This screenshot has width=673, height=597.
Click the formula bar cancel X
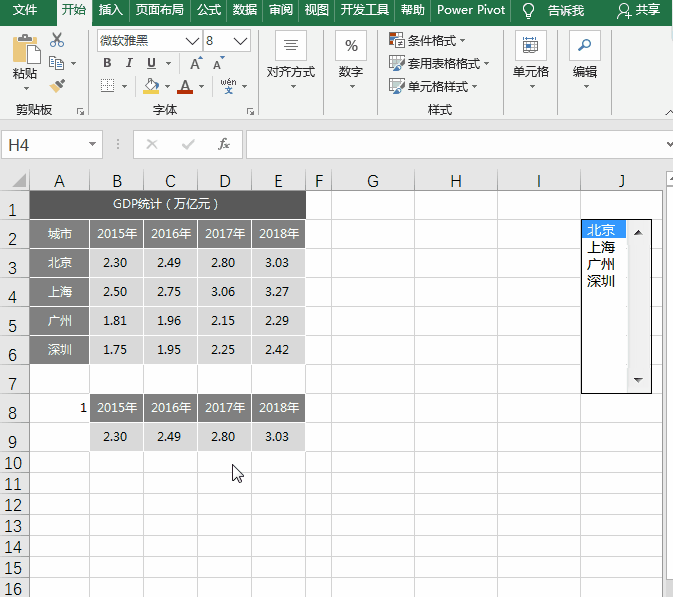pyautogui.click(x=152, y=144)
